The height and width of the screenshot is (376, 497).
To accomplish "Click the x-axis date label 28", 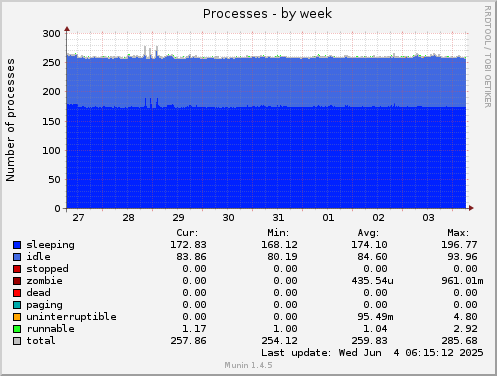I will [x=128, y=218].
